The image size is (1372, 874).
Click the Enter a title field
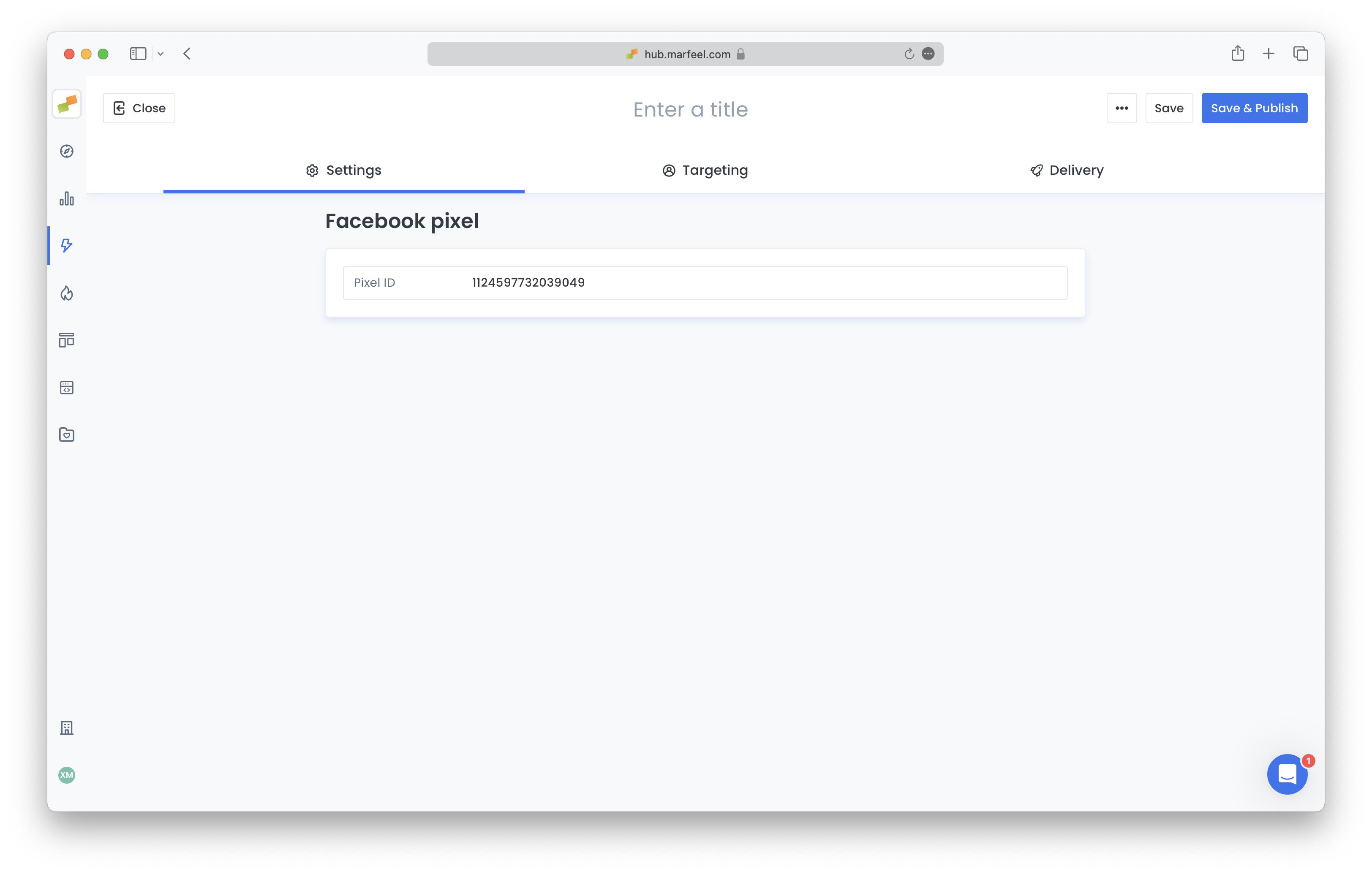690,109
